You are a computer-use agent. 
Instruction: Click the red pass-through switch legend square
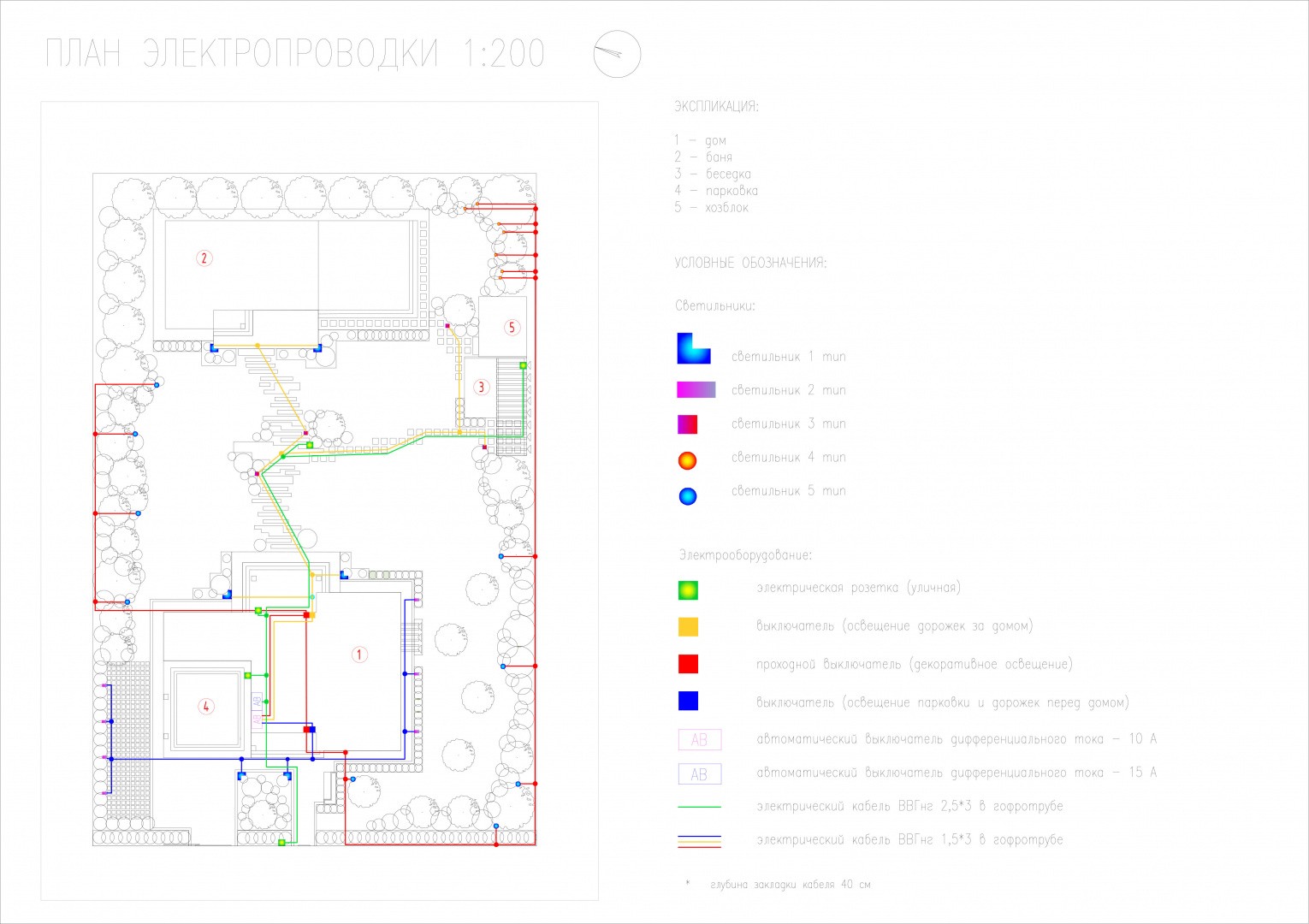pyautogui.click(x=688, y=664)
